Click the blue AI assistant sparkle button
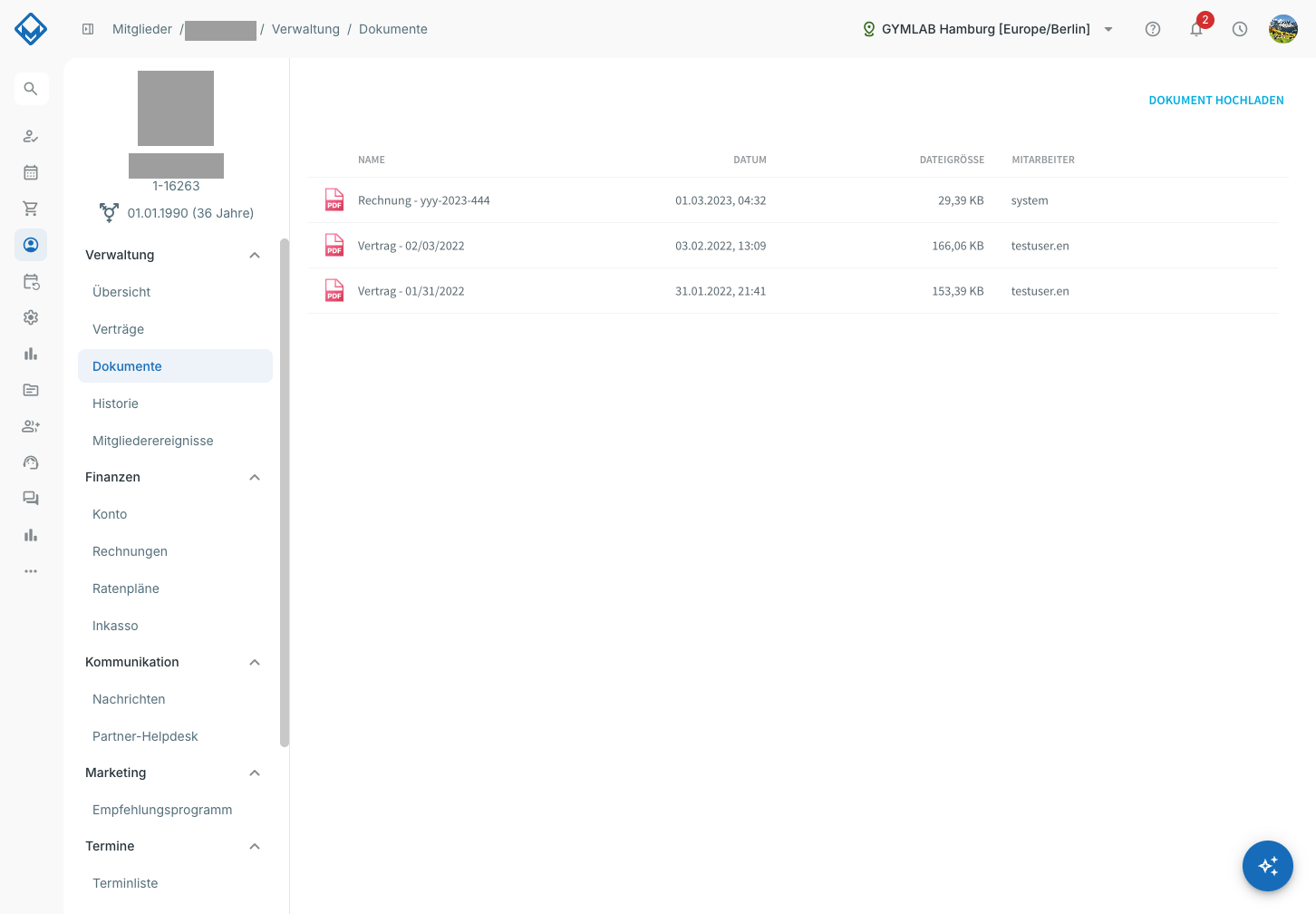 coord(1268,866)
